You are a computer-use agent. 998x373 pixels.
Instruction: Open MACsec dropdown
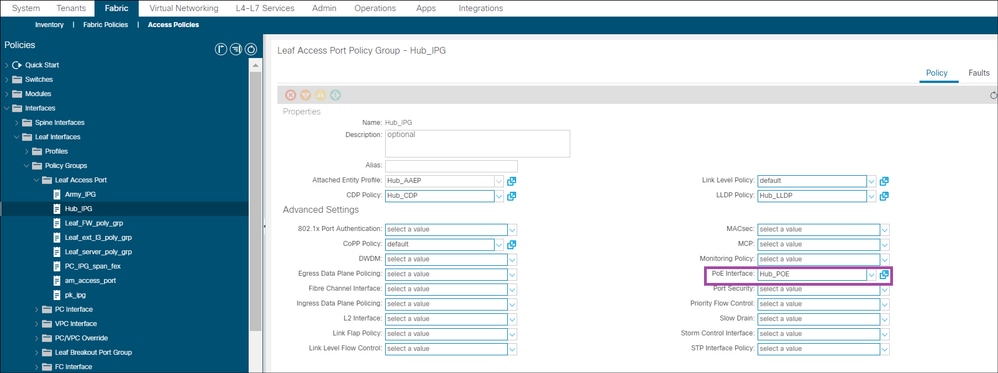coord(885,229)
